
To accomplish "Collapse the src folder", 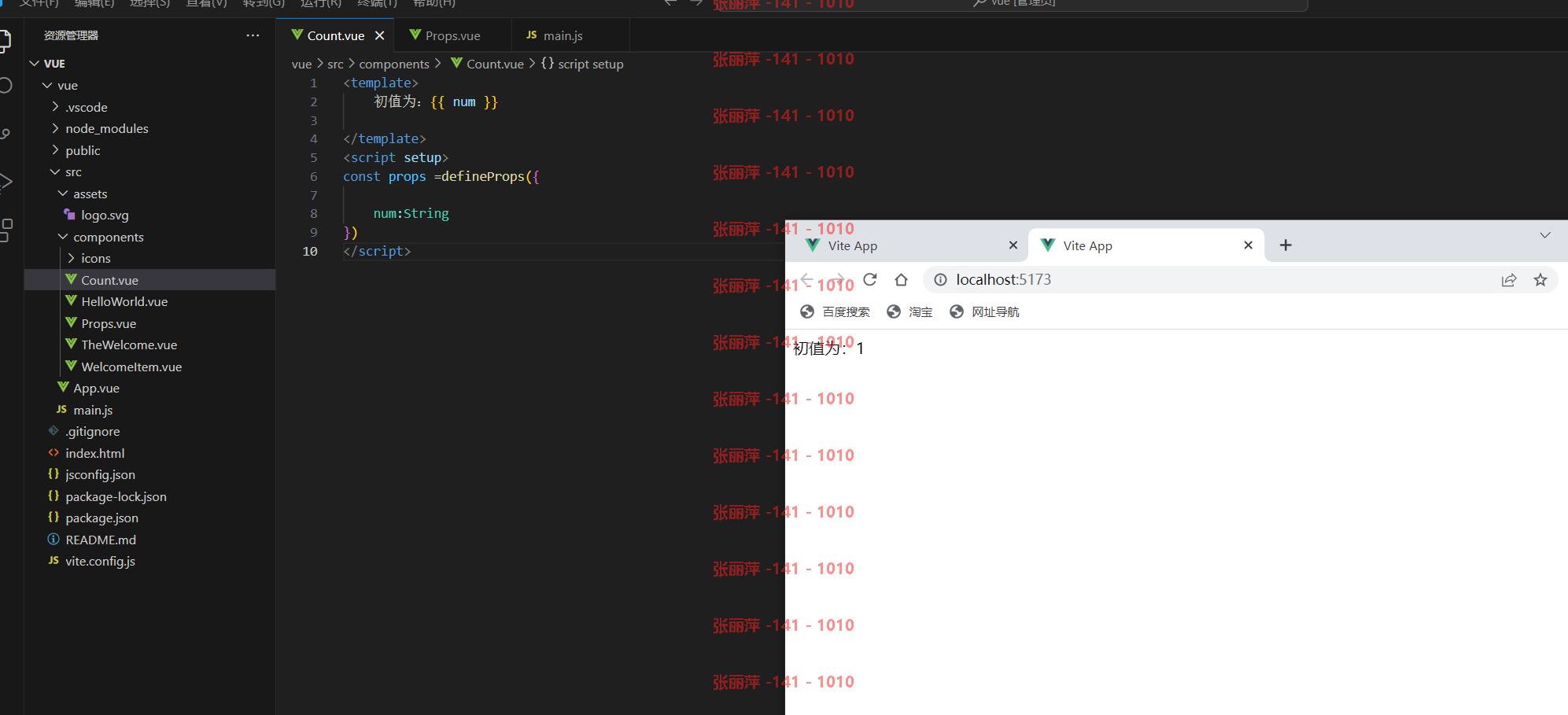I will click(149, 171).
